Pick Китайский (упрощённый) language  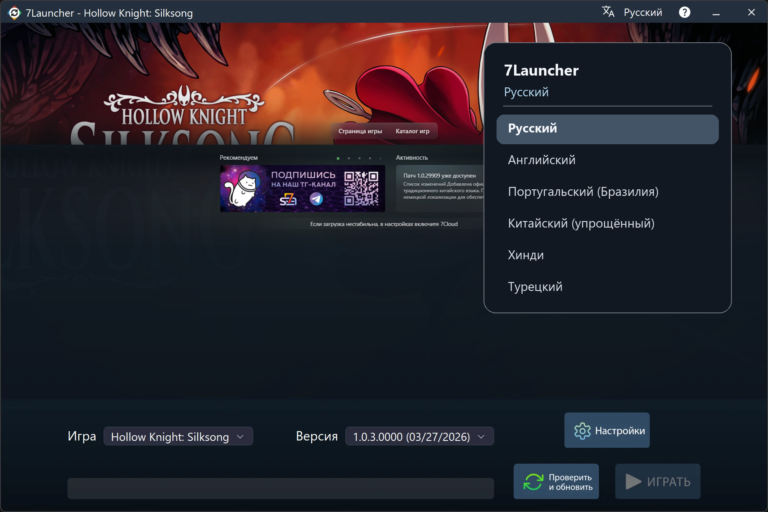pyautogui.click(x=607, y=224)
